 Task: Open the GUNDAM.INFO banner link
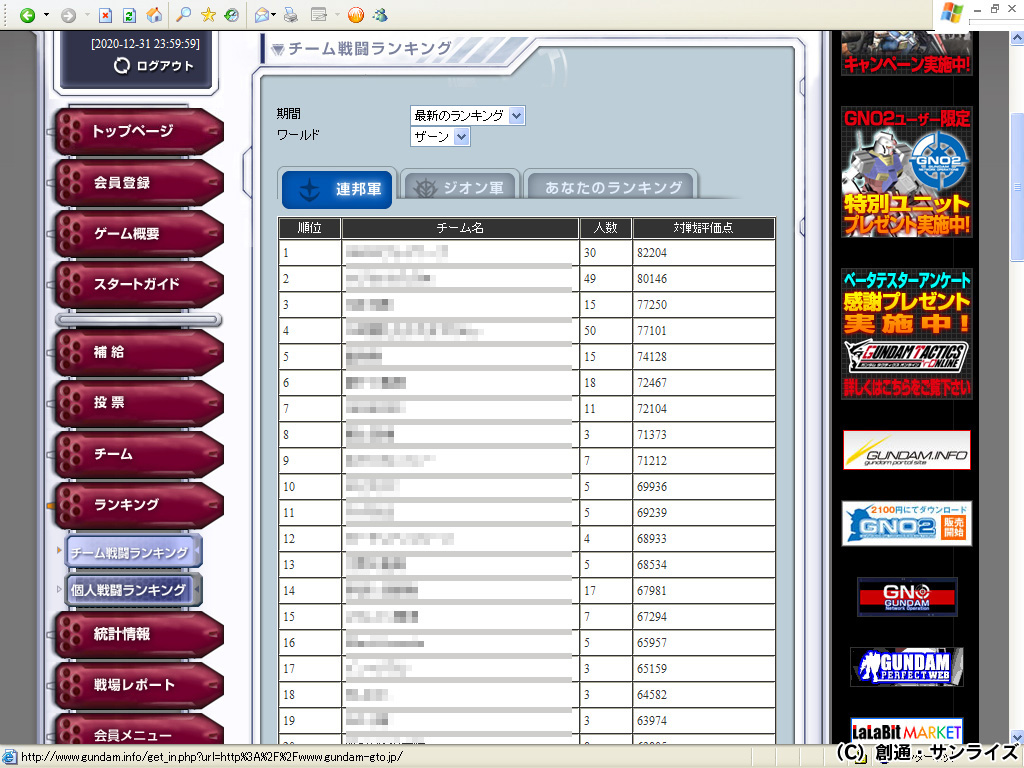906,450
